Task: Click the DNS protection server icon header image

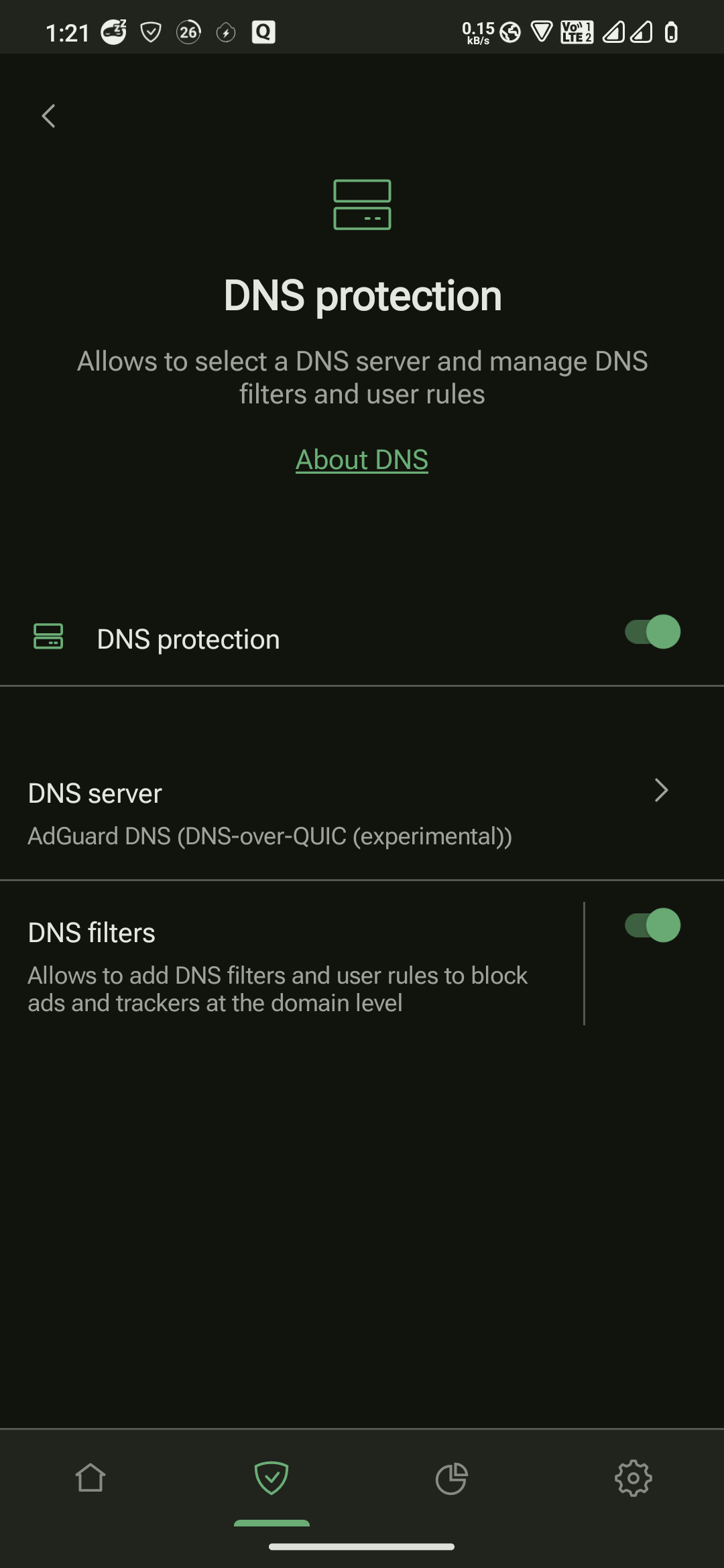Action: pyautogui.click(x=362, y=206)
